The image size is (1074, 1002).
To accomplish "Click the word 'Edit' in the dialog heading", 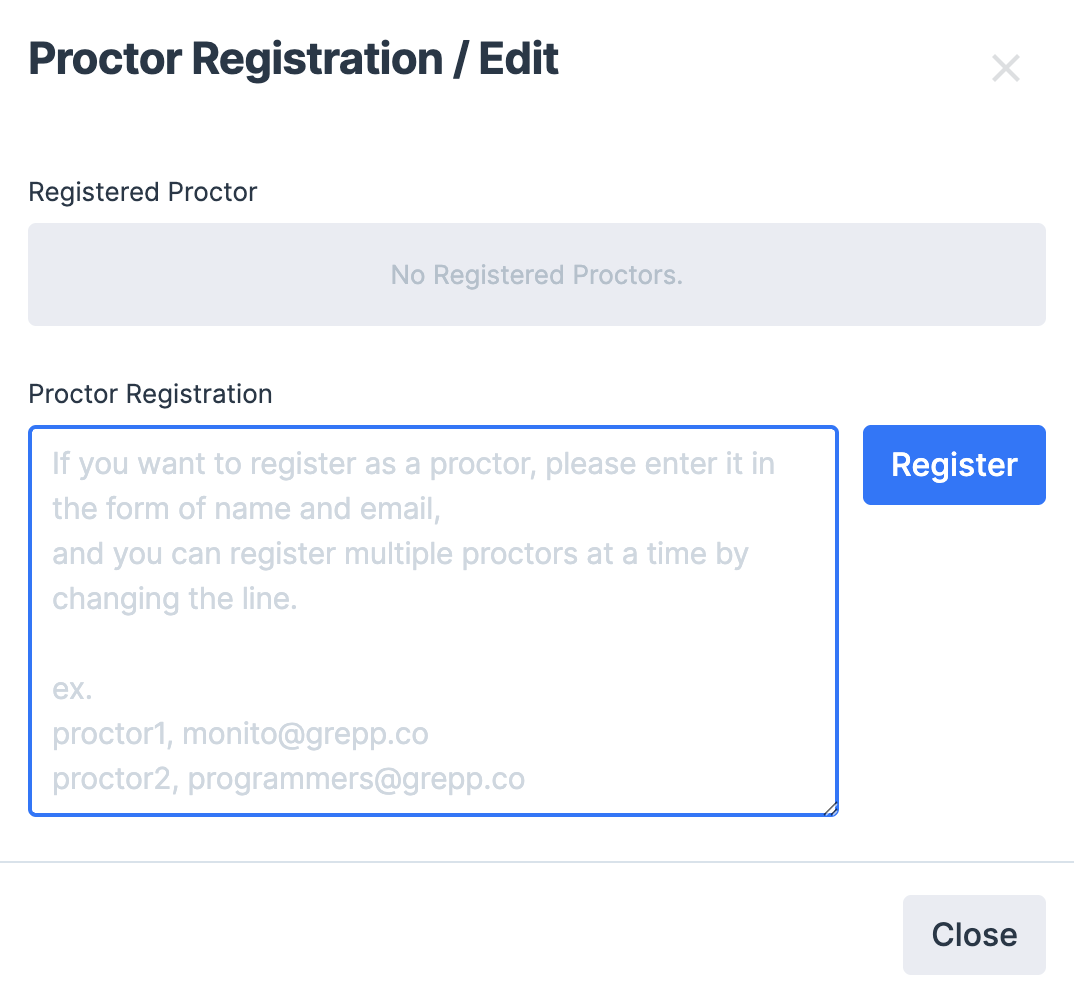I will coord(518,59).
